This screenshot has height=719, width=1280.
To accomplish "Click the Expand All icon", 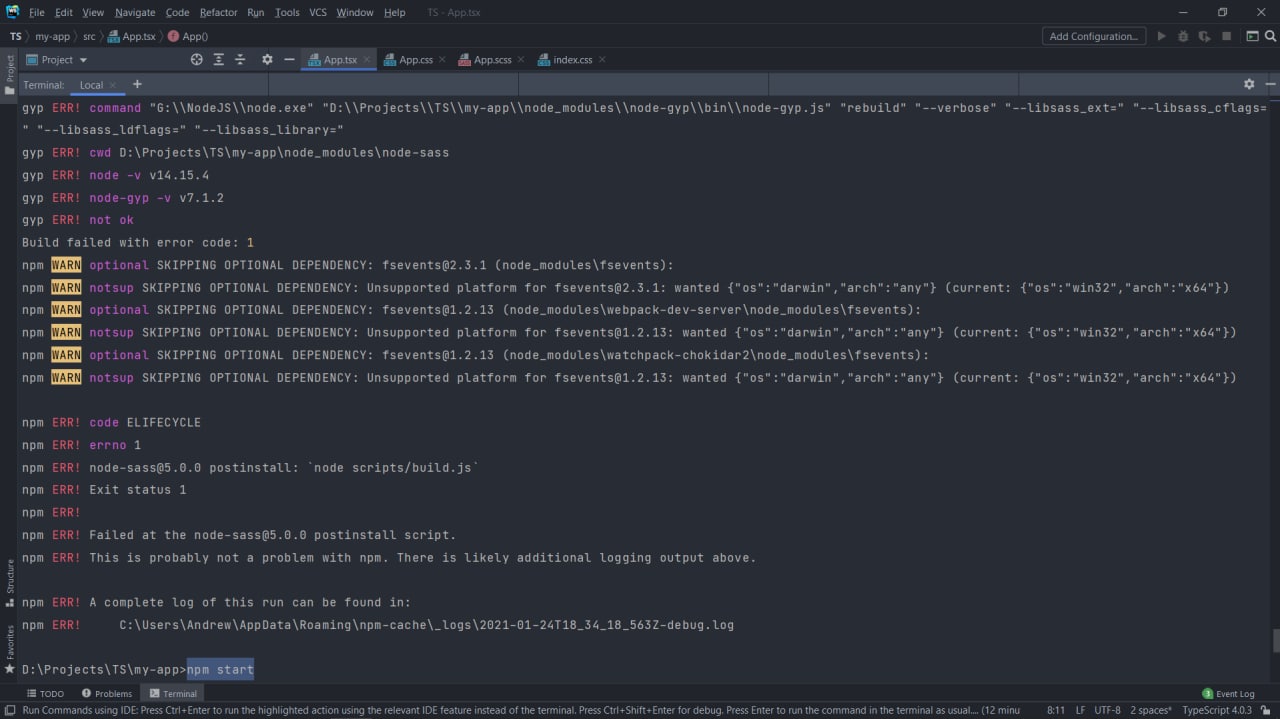I will (x=219, y=60).
